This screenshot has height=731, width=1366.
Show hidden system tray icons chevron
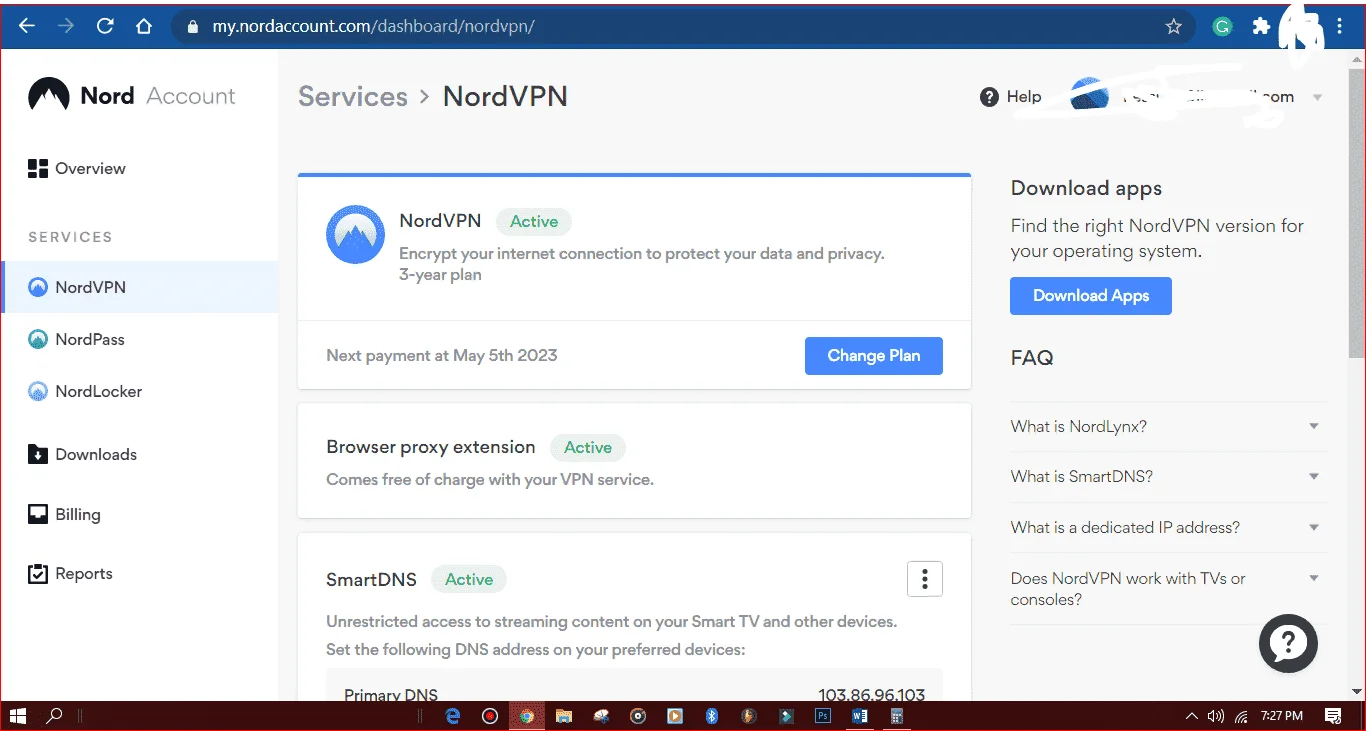[x=1191, y=716]
